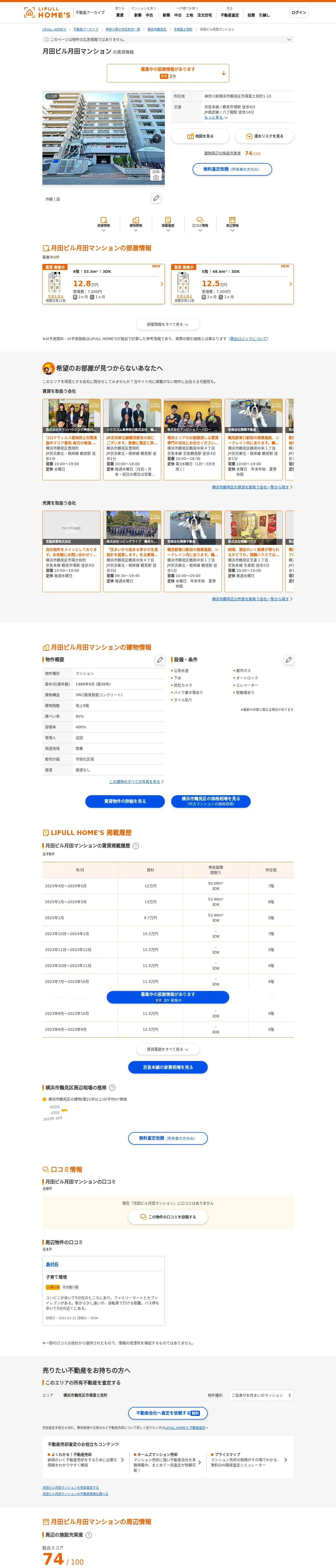Open ホームズマンション売却 article arrow
The height and width of the screenshot is (1568, 336).
(x=199, y=1462)
